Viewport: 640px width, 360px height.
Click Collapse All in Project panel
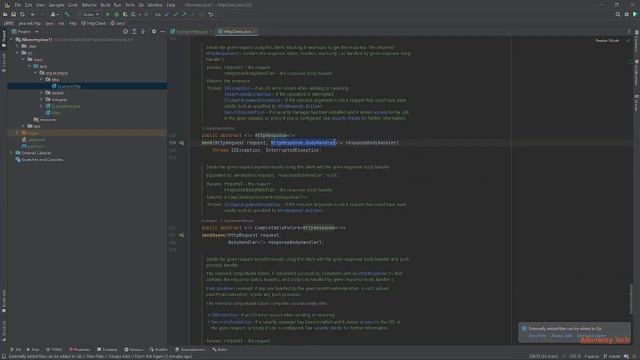(x=143, y=31)
